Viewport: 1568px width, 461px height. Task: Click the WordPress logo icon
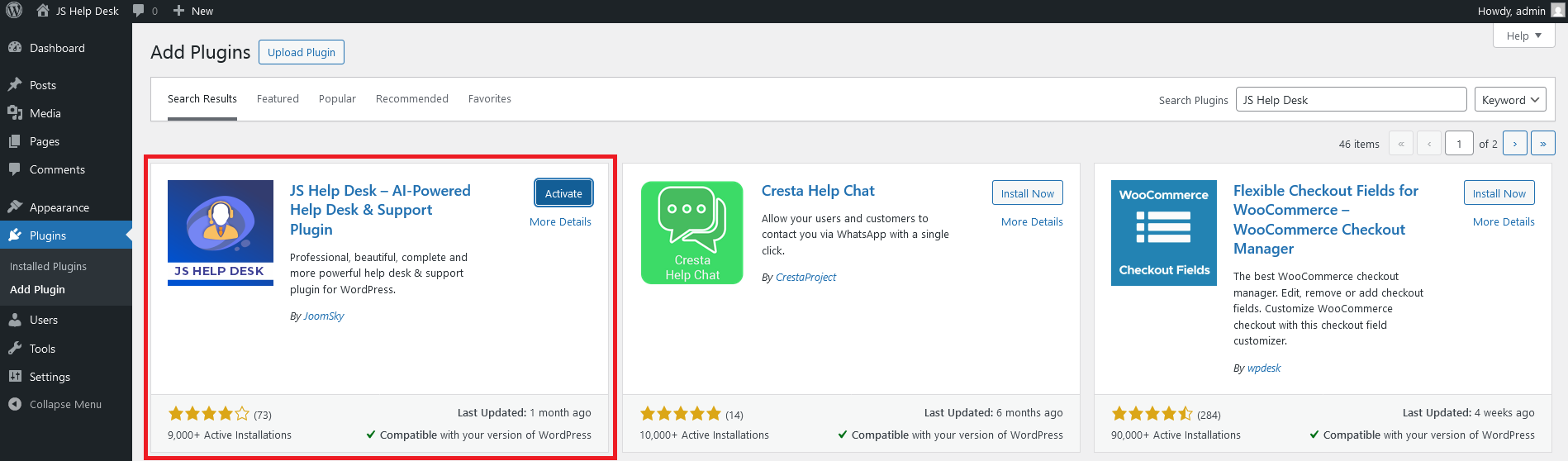[14, 11]
